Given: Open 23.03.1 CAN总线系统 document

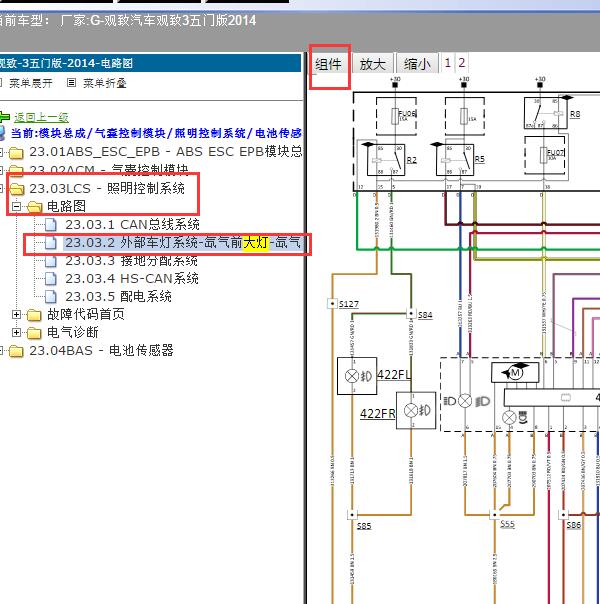Looking at the screenshot, I should click(x=132, y=225).
